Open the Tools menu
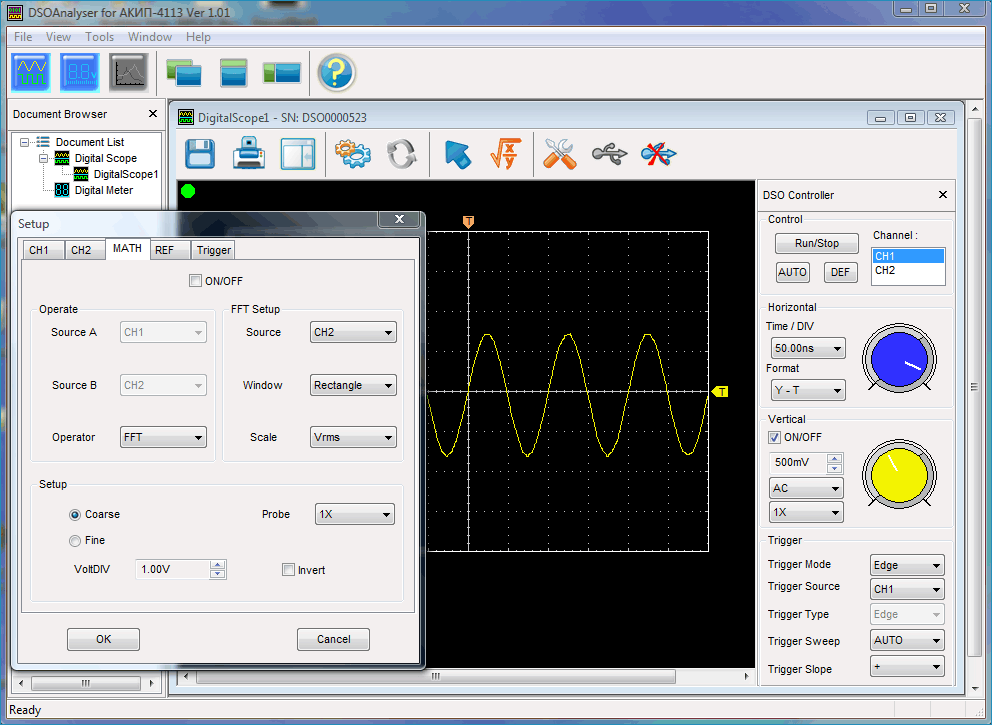Image resolution: width=992 pixels, height=725 pixels. pos(99,37)
